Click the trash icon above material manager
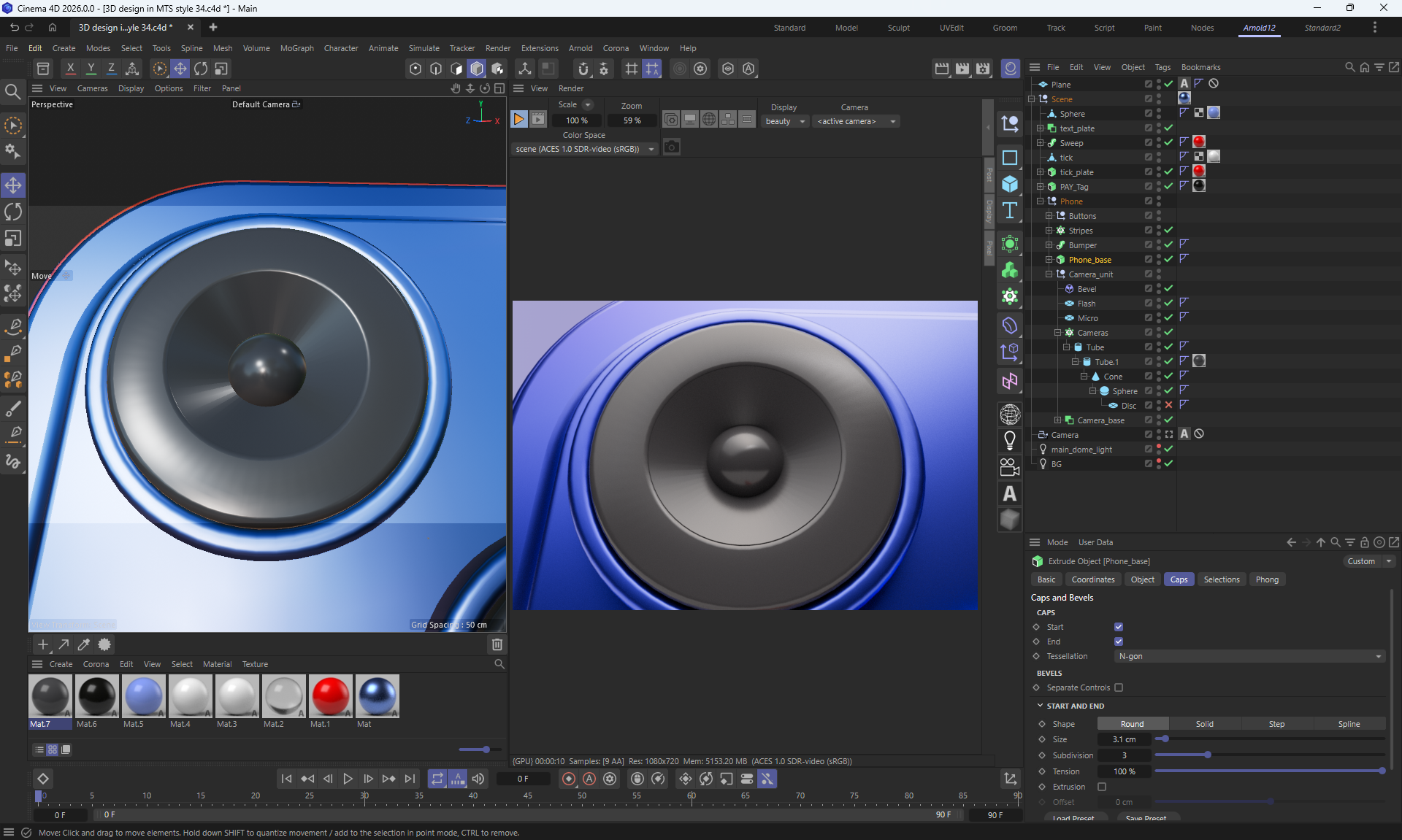The image size is (1402, 840). click(497, 644)
